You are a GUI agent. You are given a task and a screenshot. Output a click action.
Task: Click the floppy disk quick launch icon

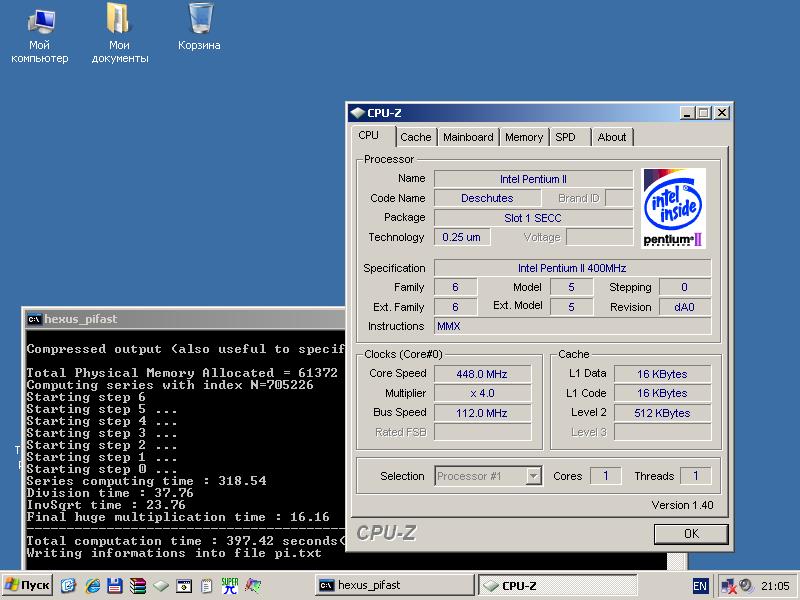tap(115, 585)
